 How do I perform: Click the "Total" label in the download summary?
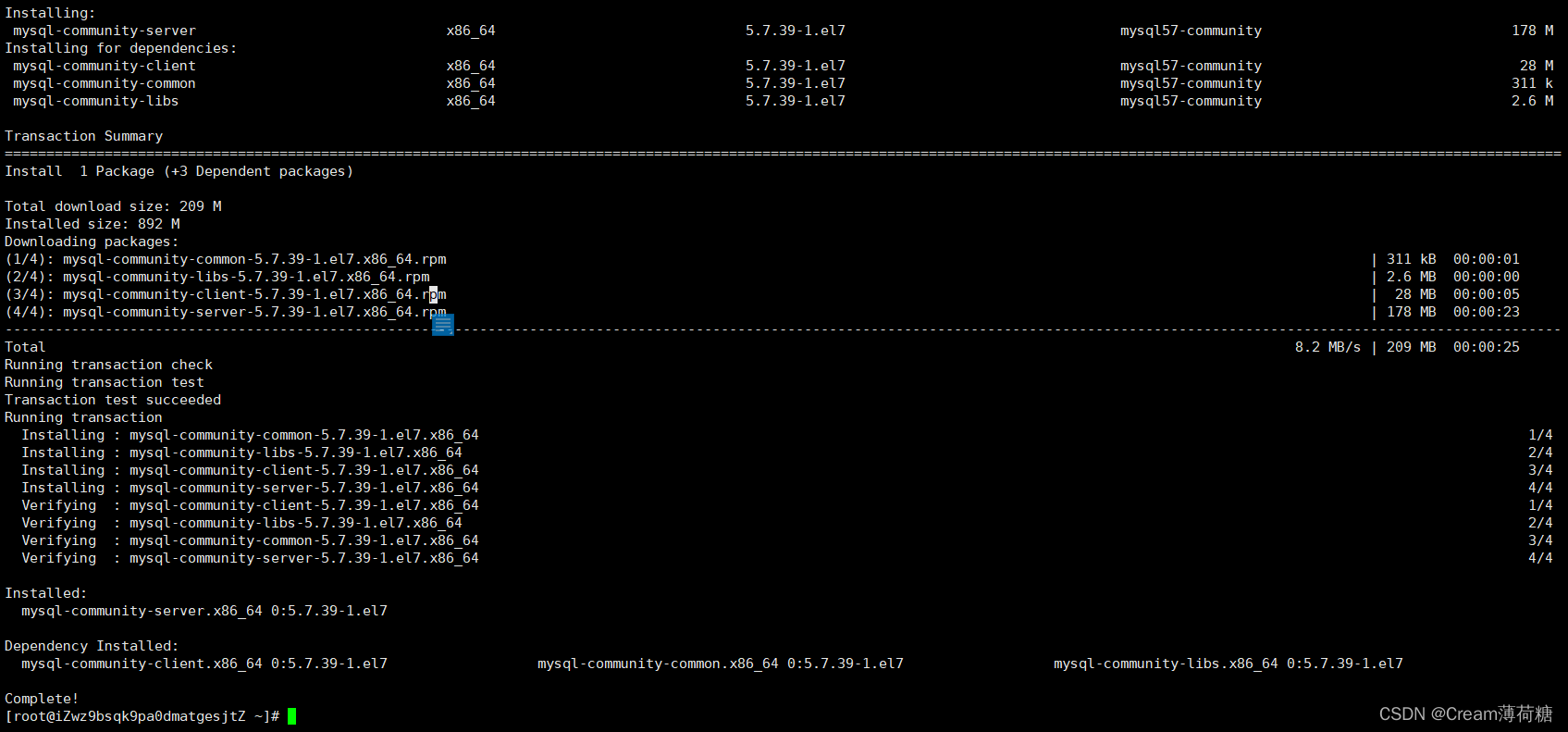click(25, 347)
